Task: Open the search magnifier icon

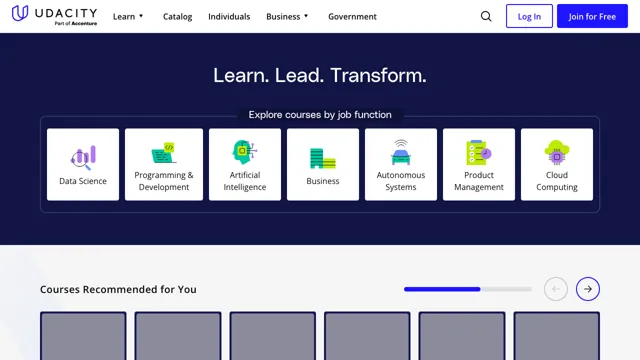Action: click(486, 16)
